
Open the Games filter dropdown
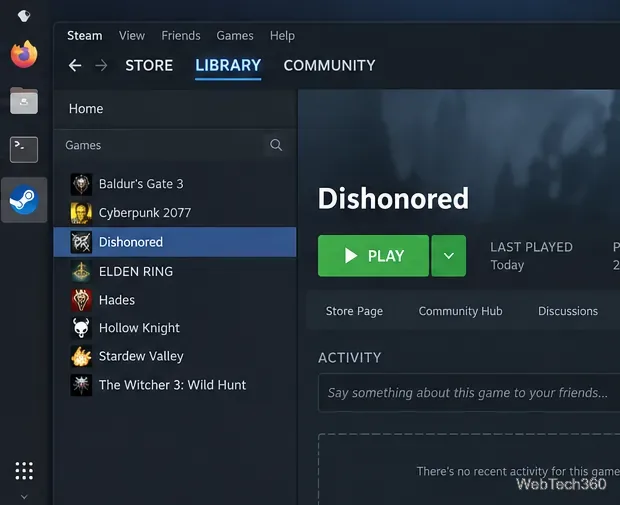pyautogui.click(x=83, y=145)
